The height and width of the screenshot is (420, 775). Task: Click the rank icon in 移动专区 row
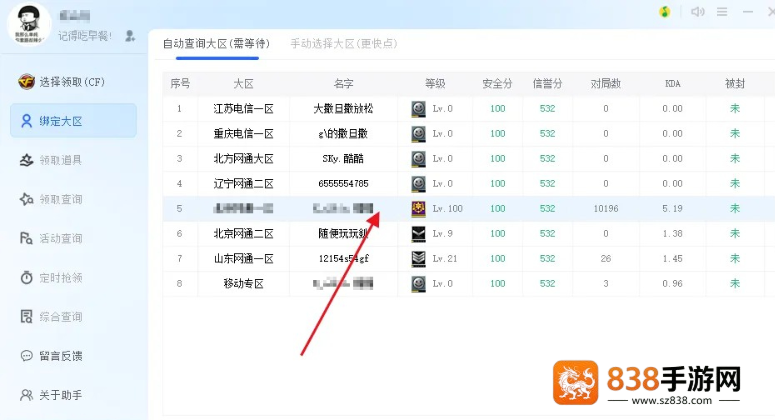(419, 284)
